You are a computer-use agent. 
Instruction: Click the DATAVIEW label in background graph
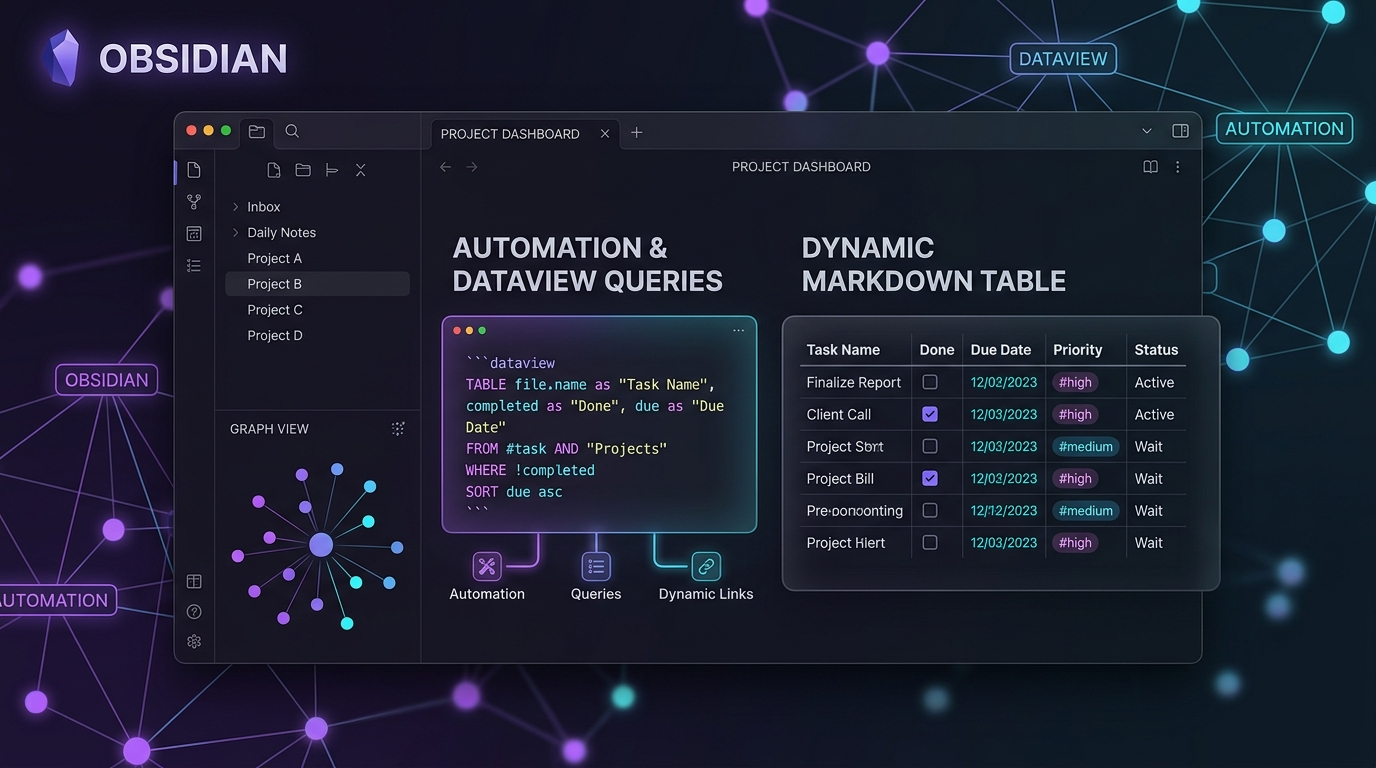[1063, 59]
